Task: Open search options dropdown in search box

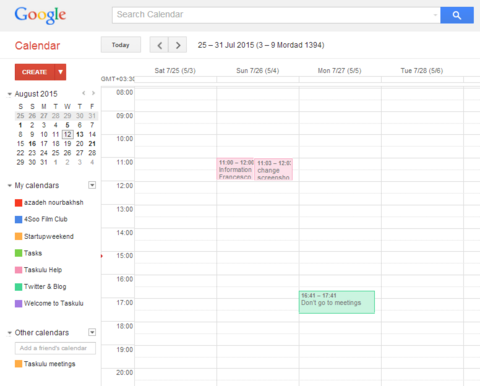Action: point(435,15)
